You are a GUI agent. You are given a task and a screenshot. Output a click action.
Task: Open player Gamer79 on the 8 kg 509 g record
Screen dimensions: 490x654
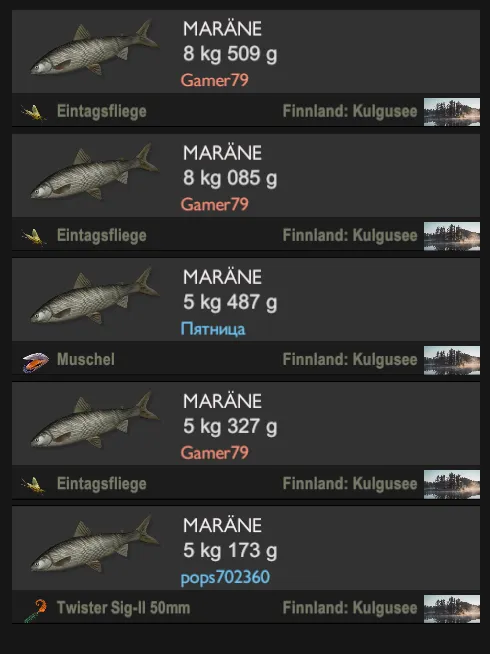point(214,80)
